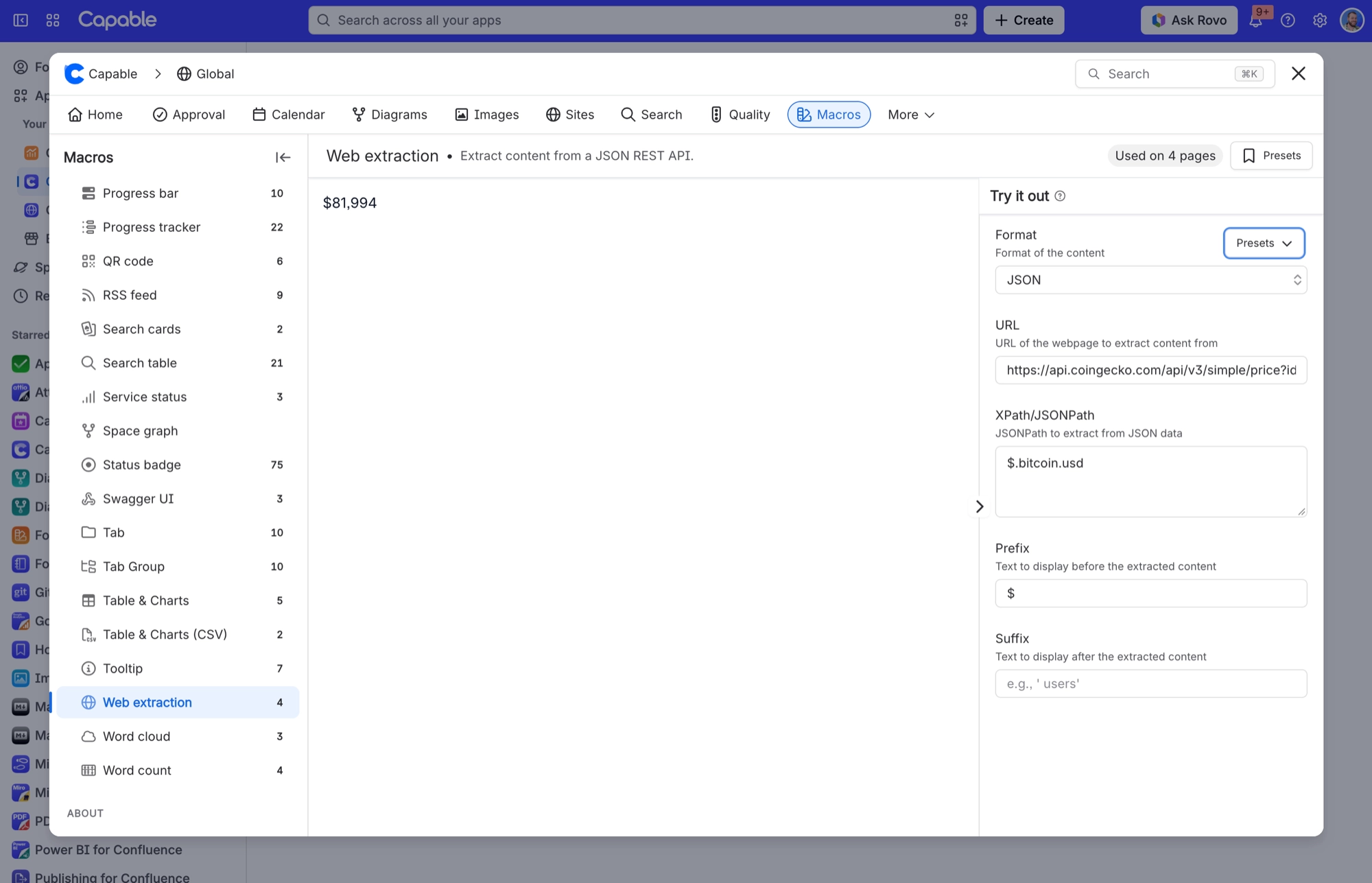Select the Status badge macro
1372x883 pixels.
178,464
